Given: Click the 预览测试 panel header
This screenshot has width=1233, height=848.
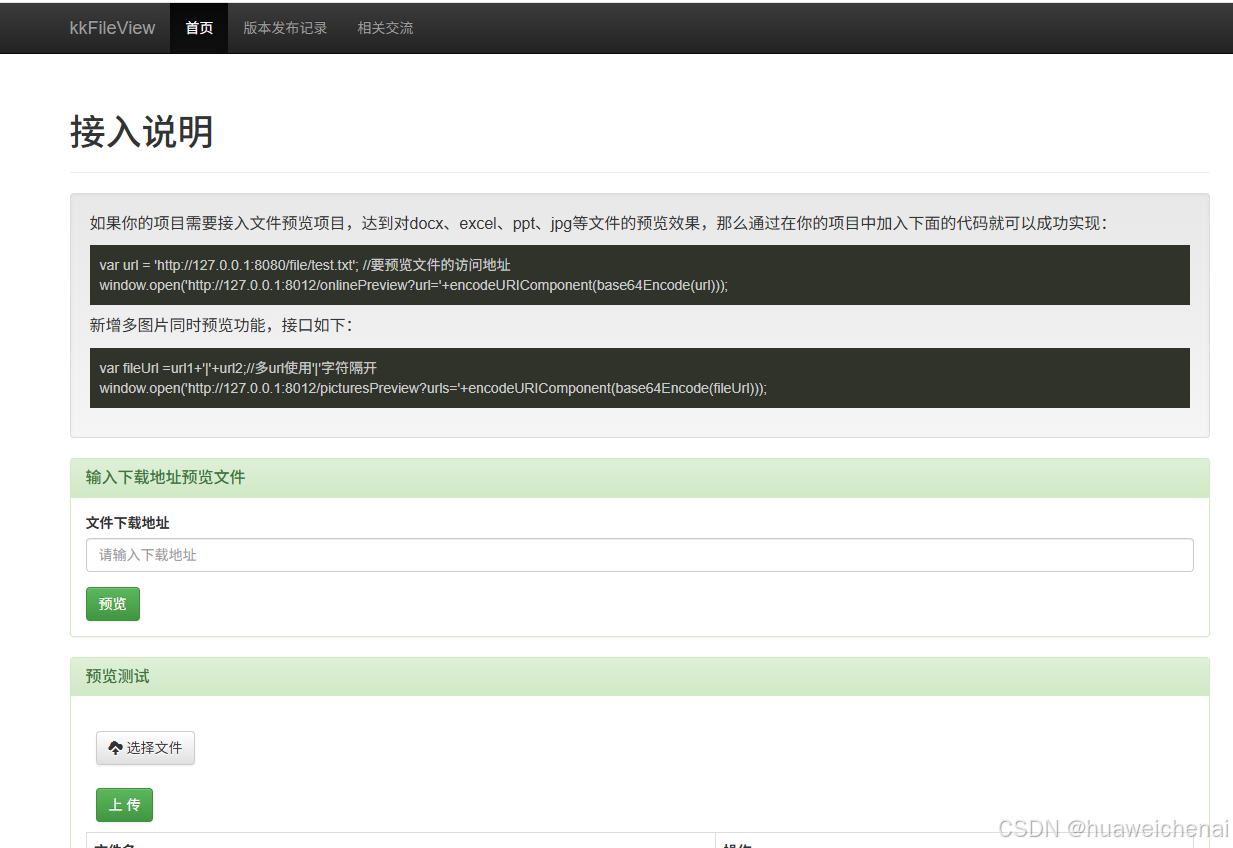Looking at the screenshot, I should point(640,677).
